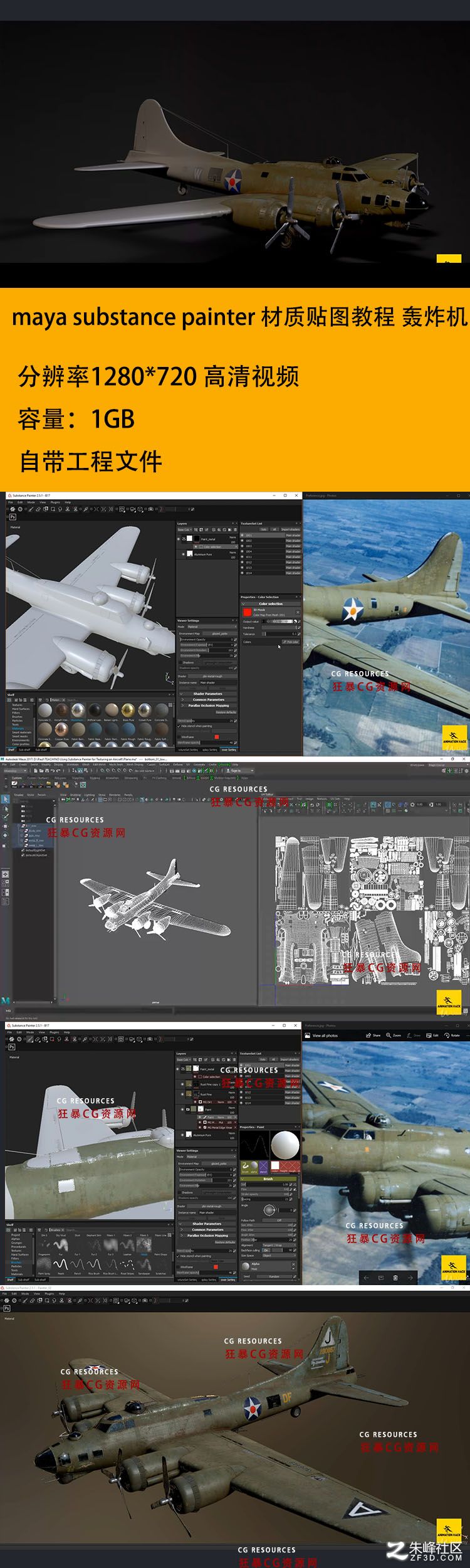Select Grunges category in painted-bomber Shelf

point(16,1243)
